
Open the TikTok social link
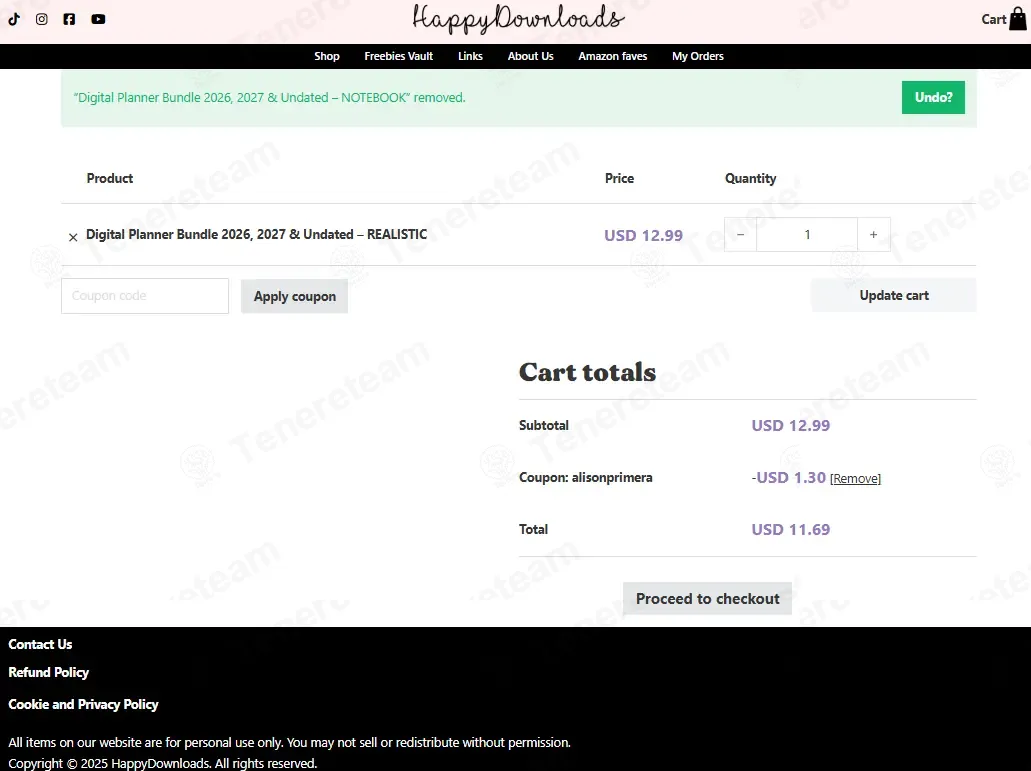(x=14, y=19)
